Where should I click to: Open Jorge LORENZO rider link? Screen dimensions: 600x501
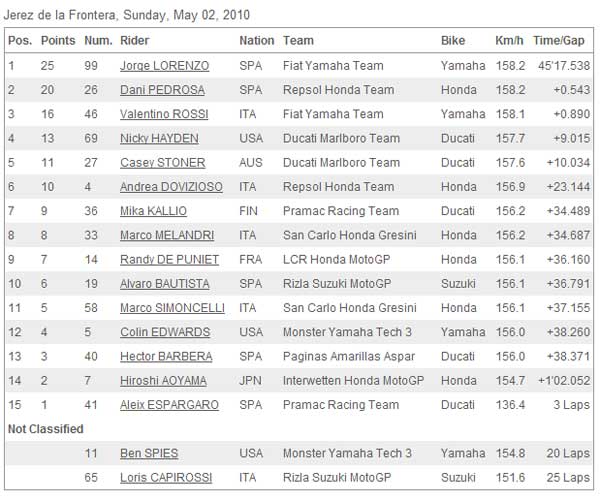[x=165, y=66]
